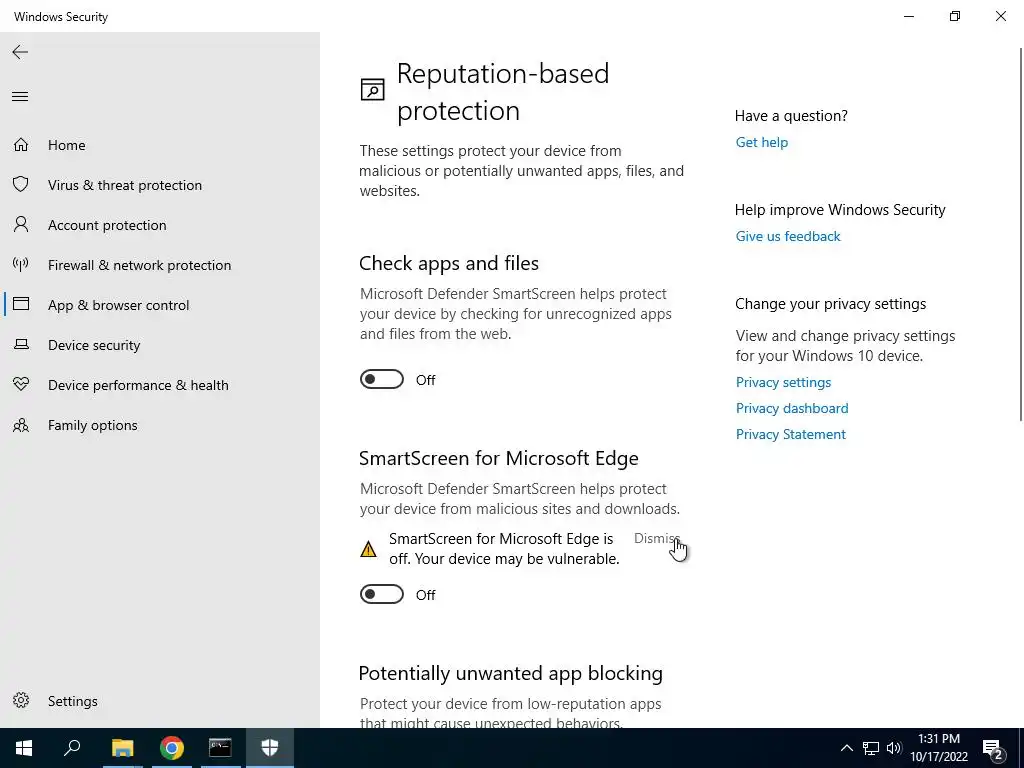The height and width of the screenshot is (768, 1024).
Task: Click the back arrow icon
Action: click(20, 52)
